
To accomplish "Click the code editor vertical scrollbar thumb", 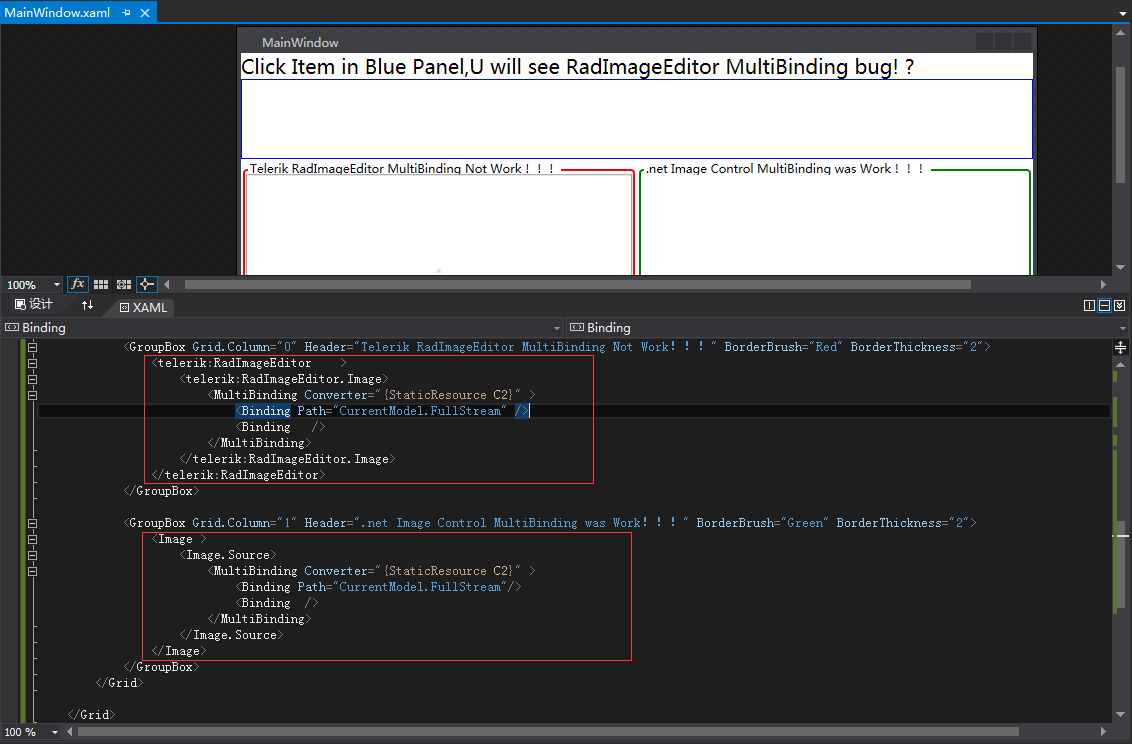I will tap(1120, 566).
